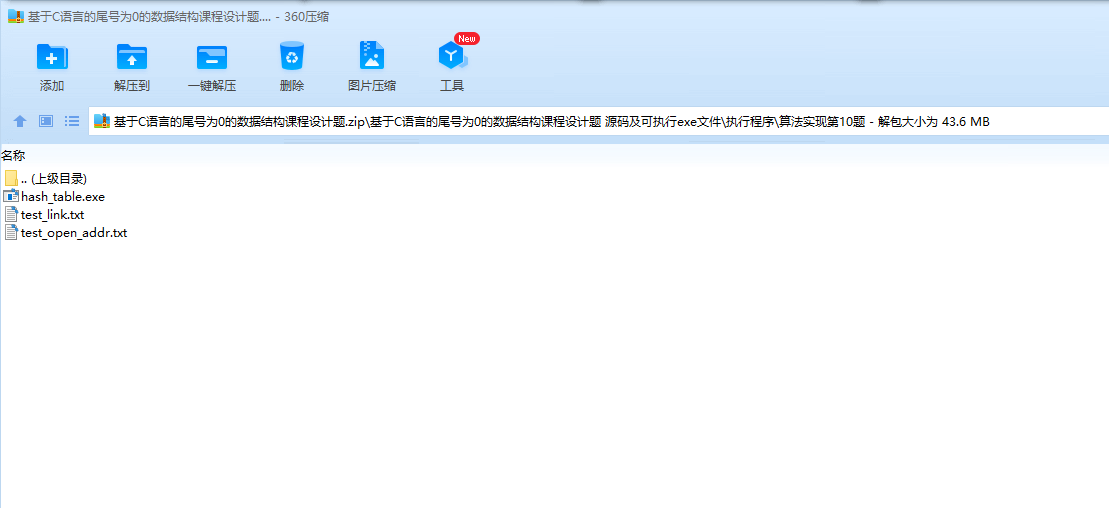Go up one level with the up-arrow icon

[x=20, y=121]
